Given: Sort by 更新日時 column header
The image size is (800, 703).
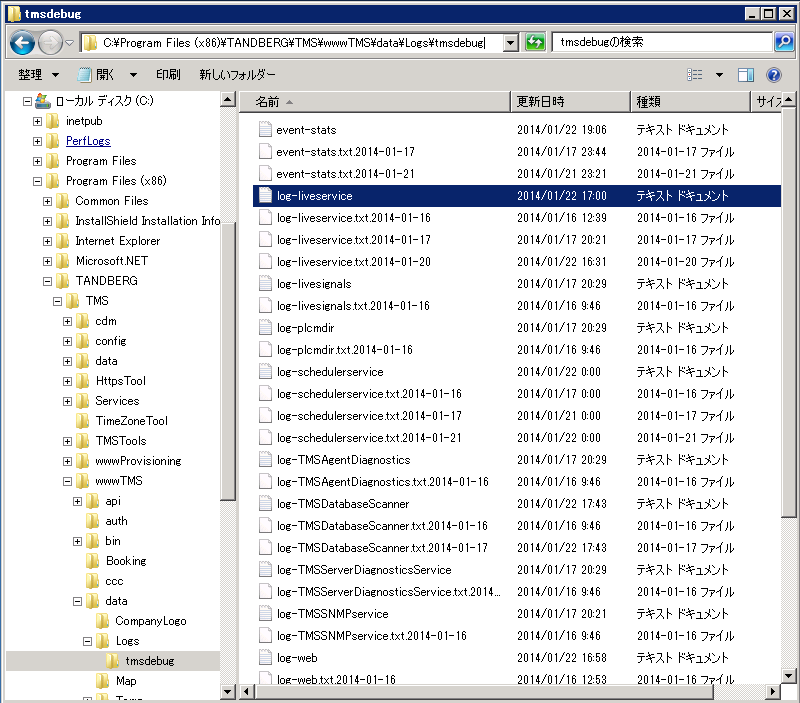Looking at the screenshot, I should 570,102.
